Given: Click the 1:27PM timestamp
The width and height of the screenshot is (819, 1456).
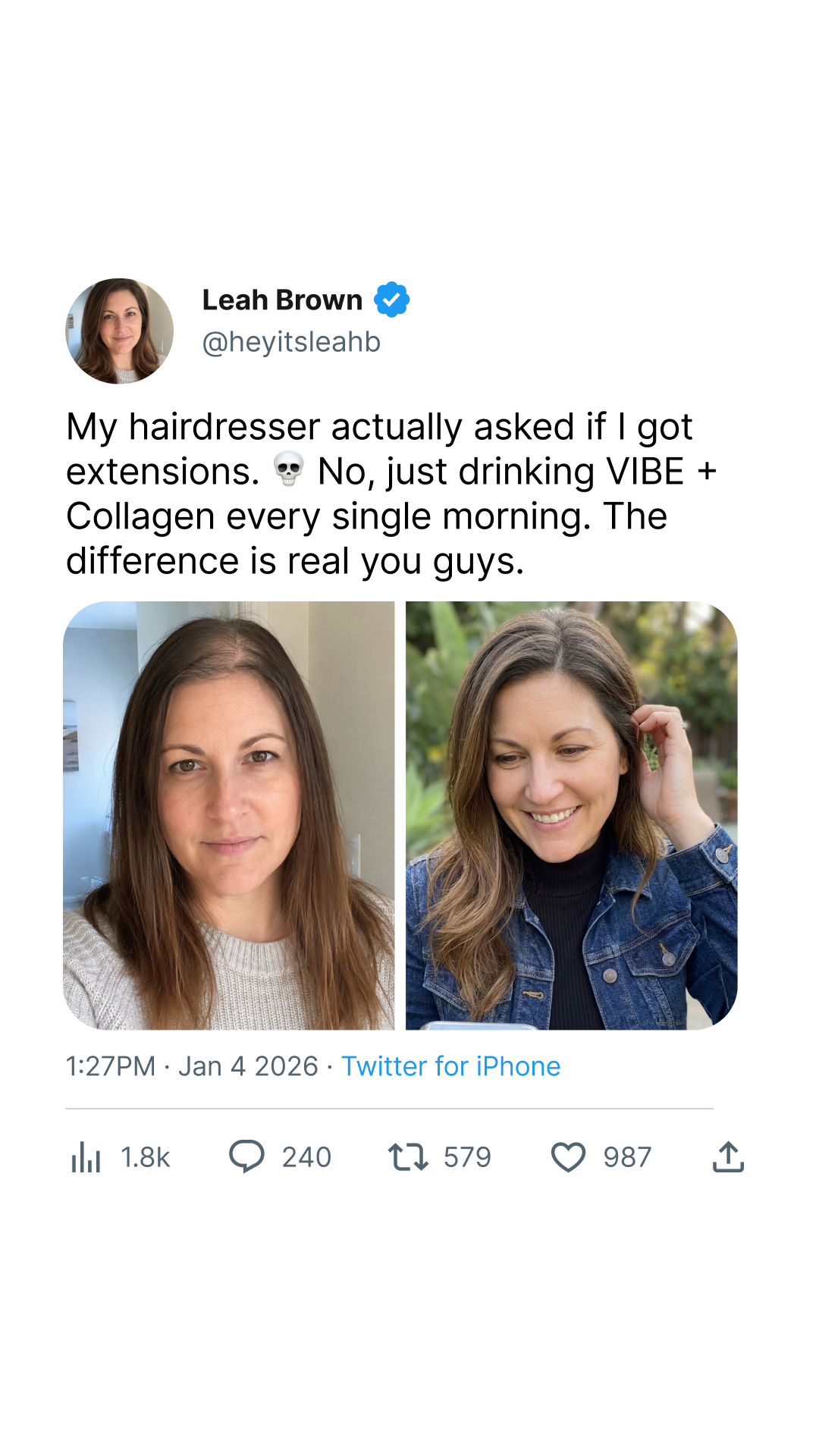Looking at the screenshot, I should (111, 1066).
